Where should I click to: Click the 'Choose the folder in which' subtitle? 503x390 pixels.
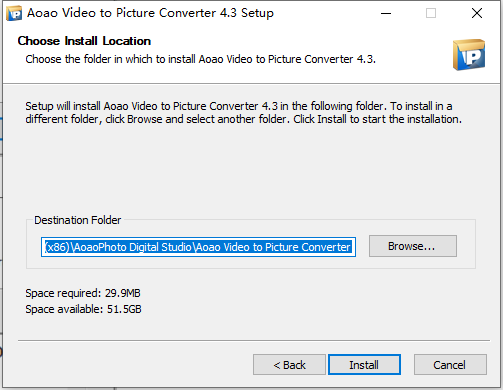point(201,59)
